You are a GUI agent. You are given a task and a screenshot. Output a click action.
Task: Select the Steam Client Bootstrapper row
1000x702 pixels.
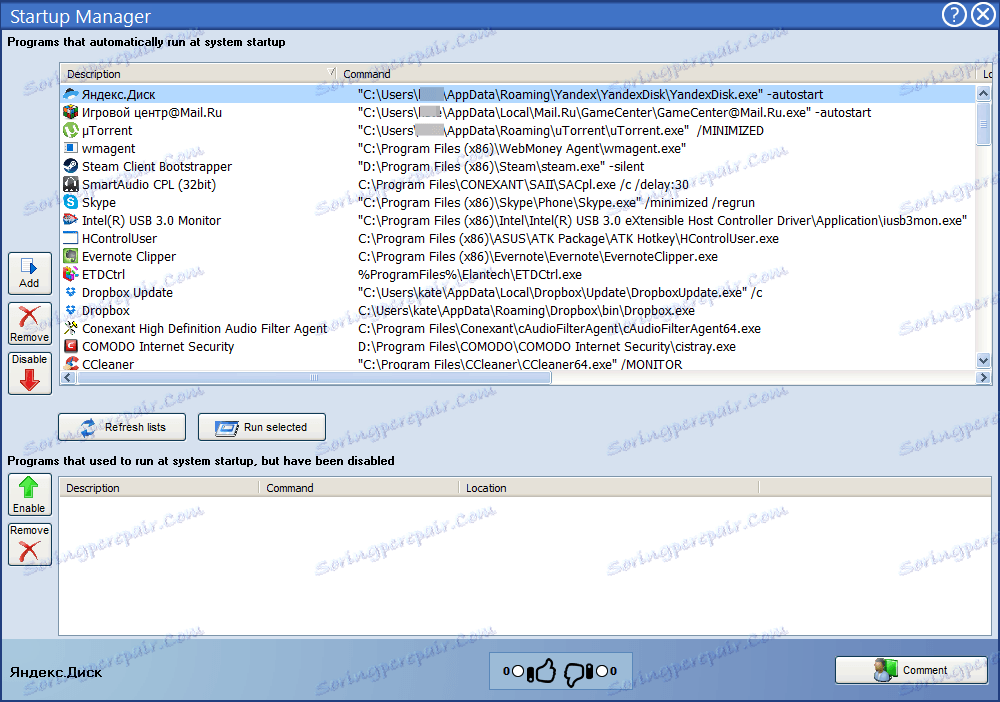[x=518, y=166]
